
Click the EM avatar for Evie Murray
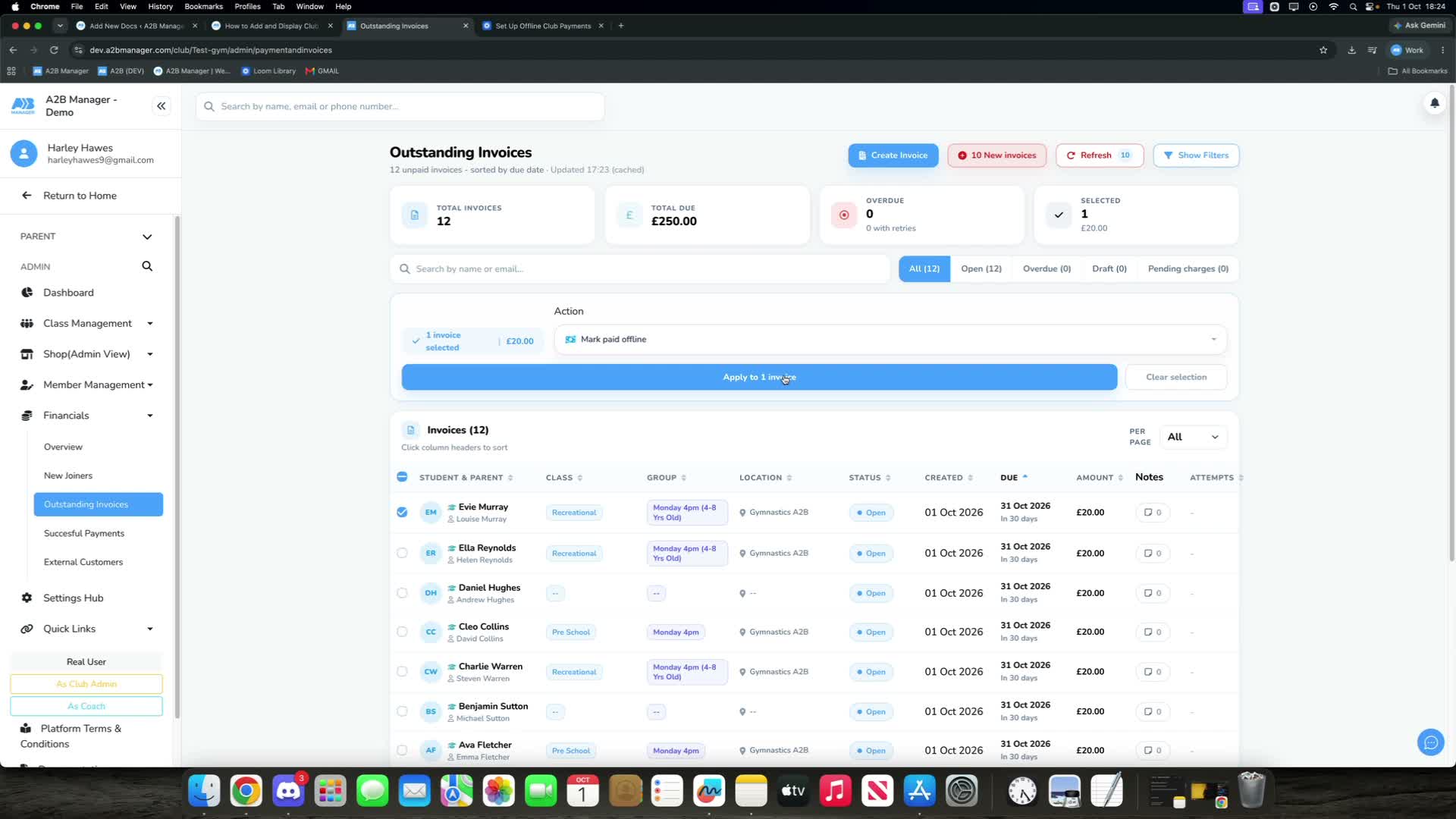click(431, 513)
